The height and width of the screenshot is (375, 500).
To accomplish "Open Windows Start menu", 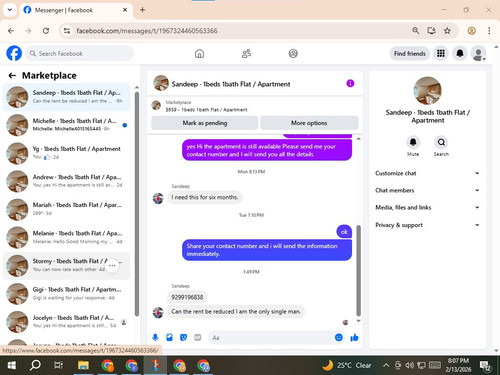I will point(12,365).
